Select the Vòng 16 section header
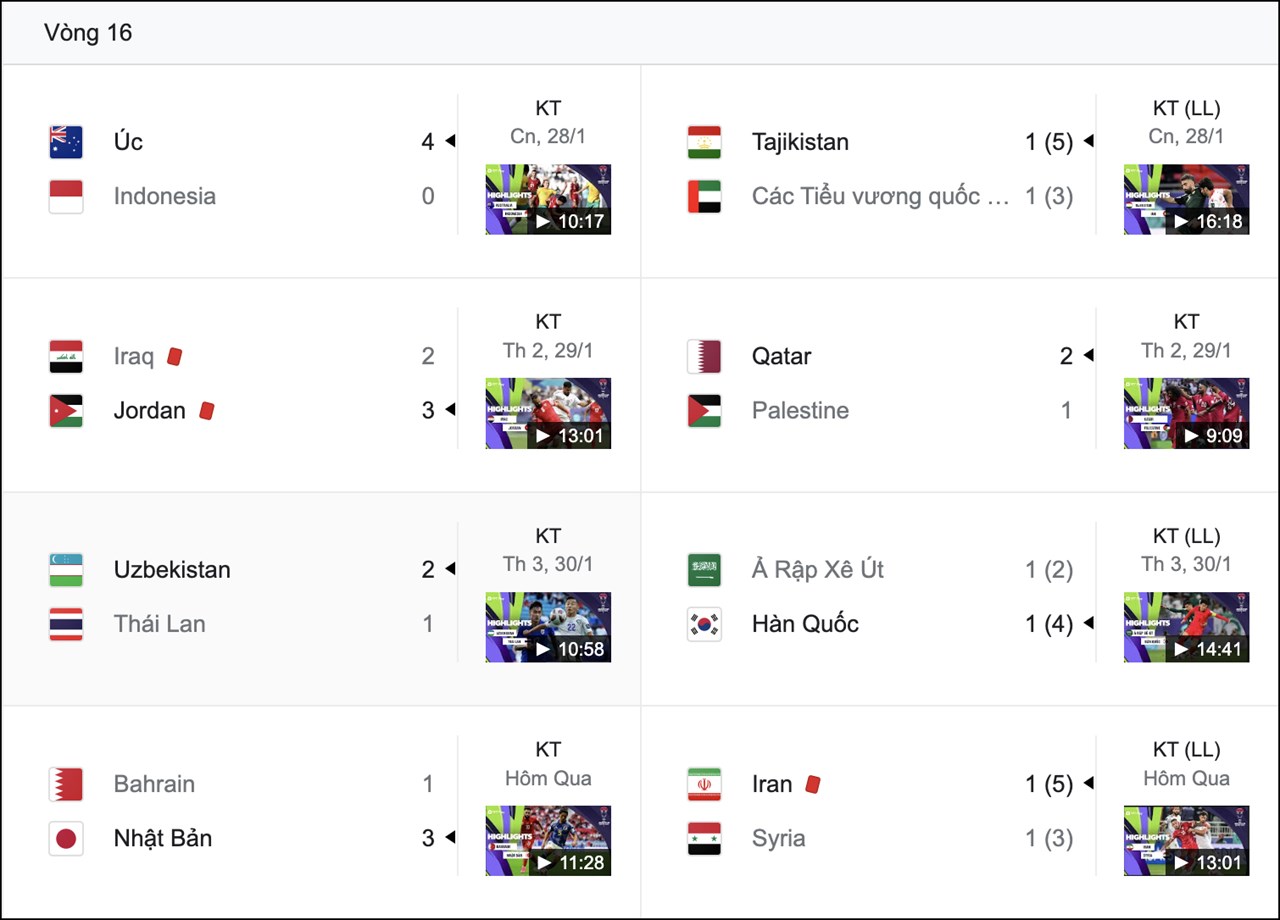 click(x=88, y=33)
